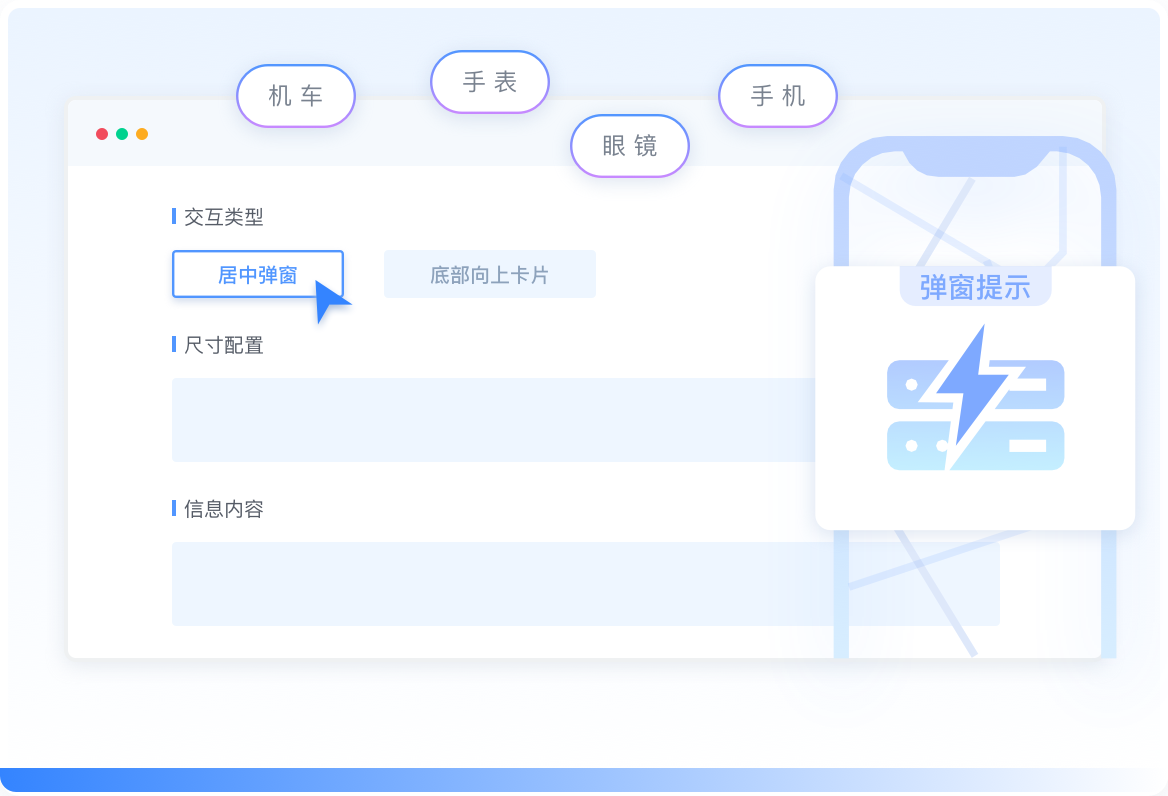Image resolution: width=1168 pixels, height=796 pixels.
Task: Select the 底部向上卡片 option
Action: (x=489, y=274)
